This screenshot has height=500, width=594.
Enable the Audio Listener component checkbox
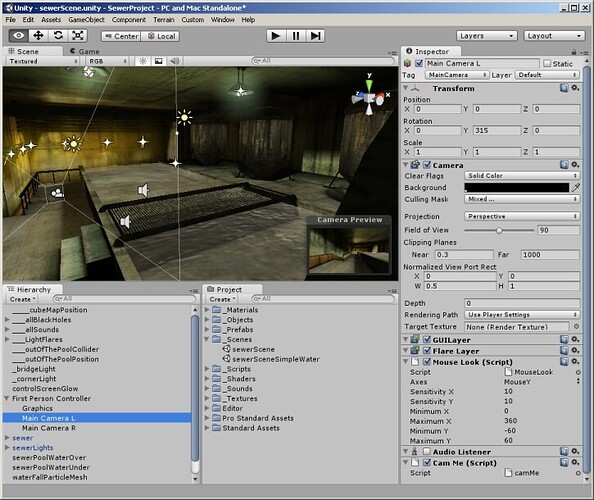427,452
